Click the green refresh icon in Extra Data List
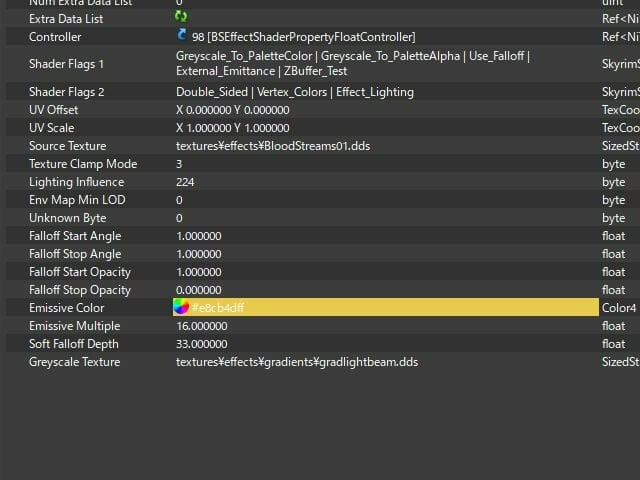This screenshot has width=640, height=480. tap(181, 16)
